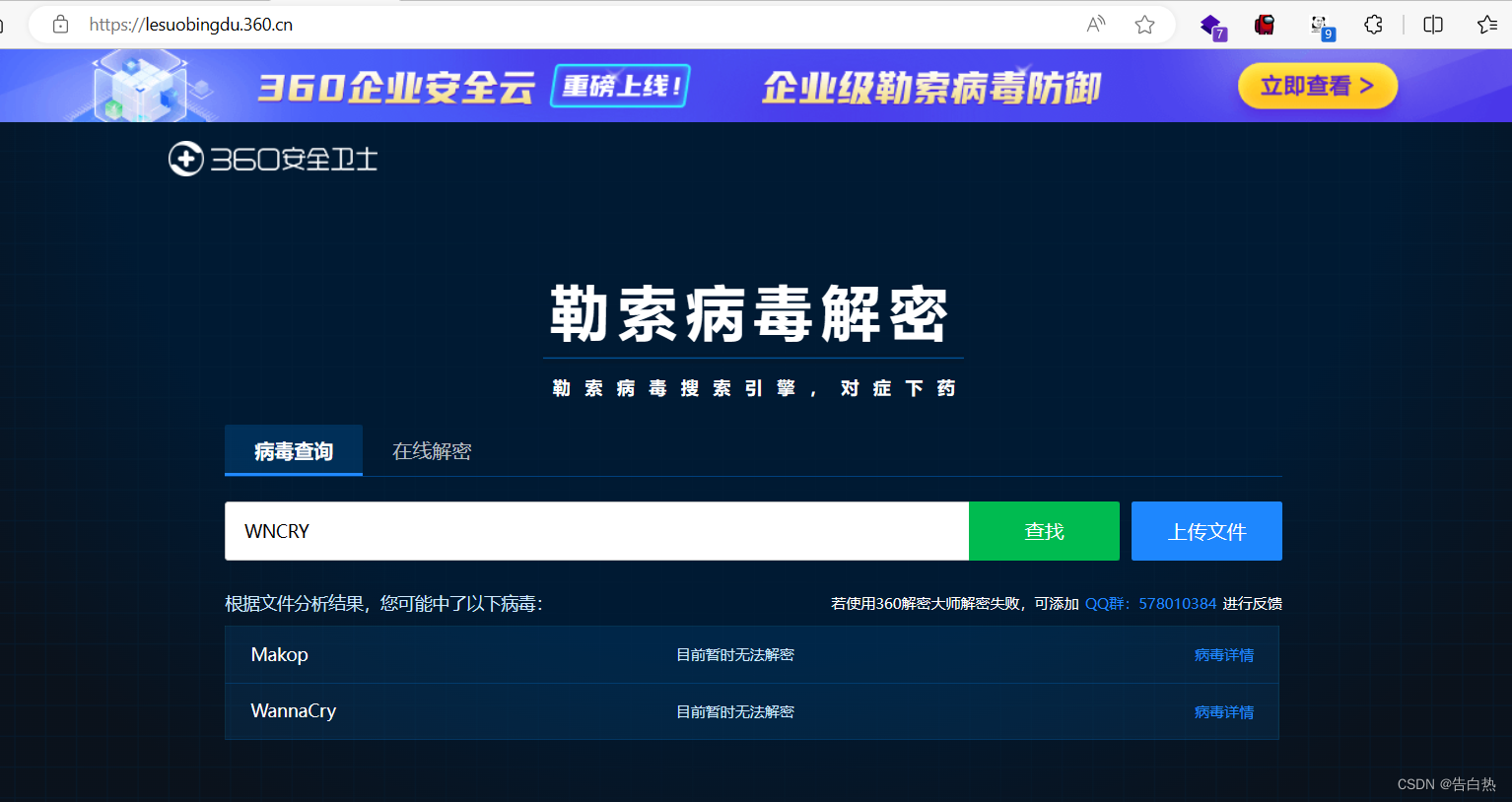This screenshot has width=1512, height=802.
Task: Open 病毒详情 for WannaCry
Action: coord(1224,712)
